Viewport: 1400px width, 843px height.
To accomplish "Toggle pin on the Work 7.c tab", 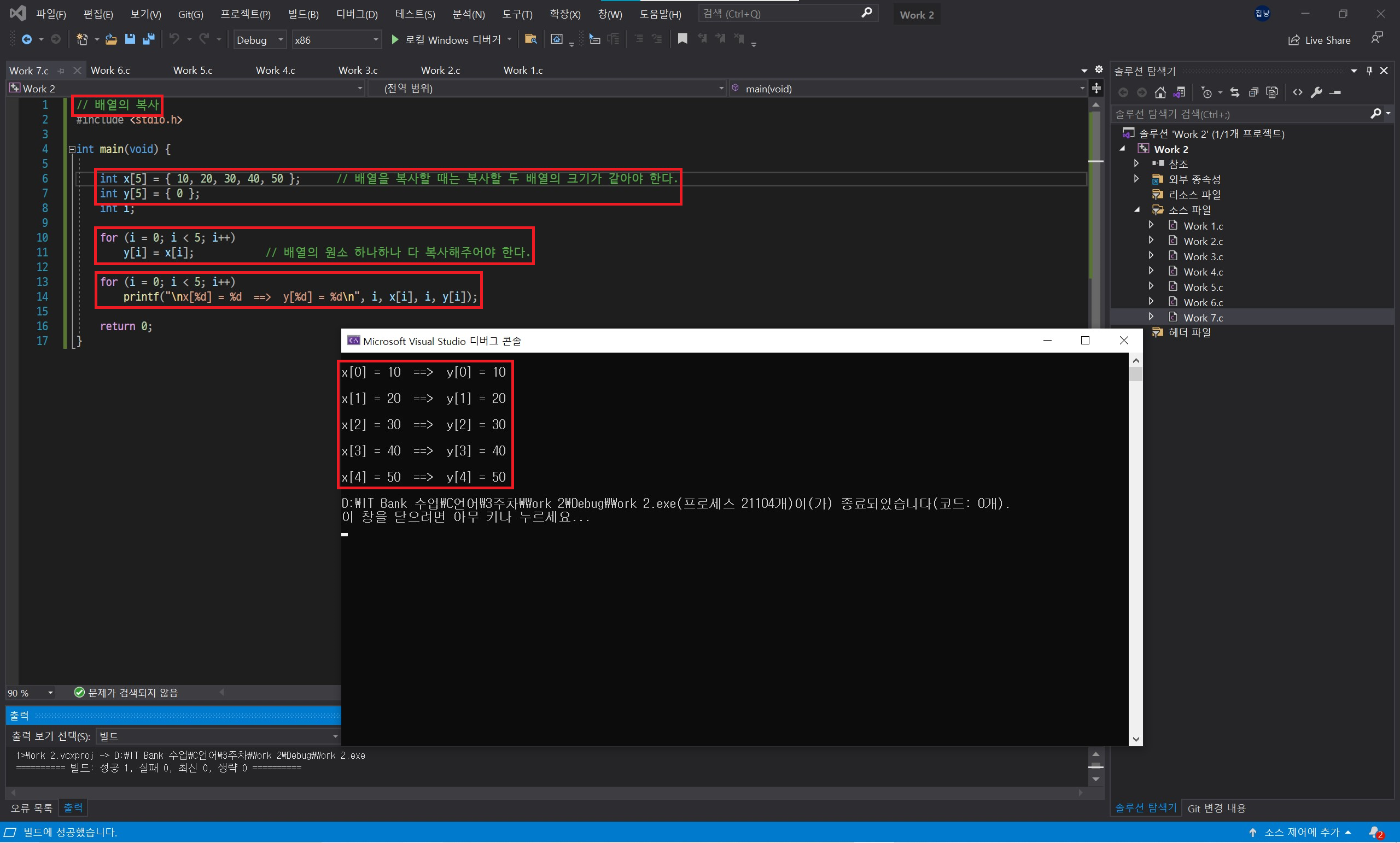I will pyautogui.click(x=61, y=71).
